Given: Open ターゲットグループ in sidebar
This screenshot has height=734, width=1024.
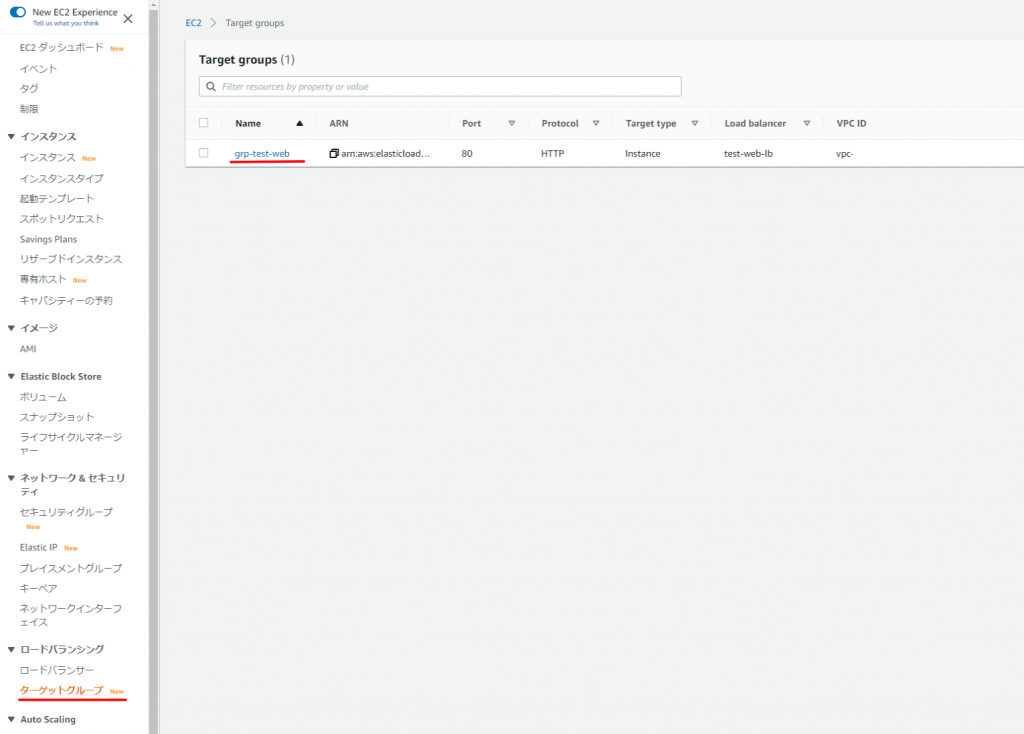Looking at the screenshot, I should (61, 690).
